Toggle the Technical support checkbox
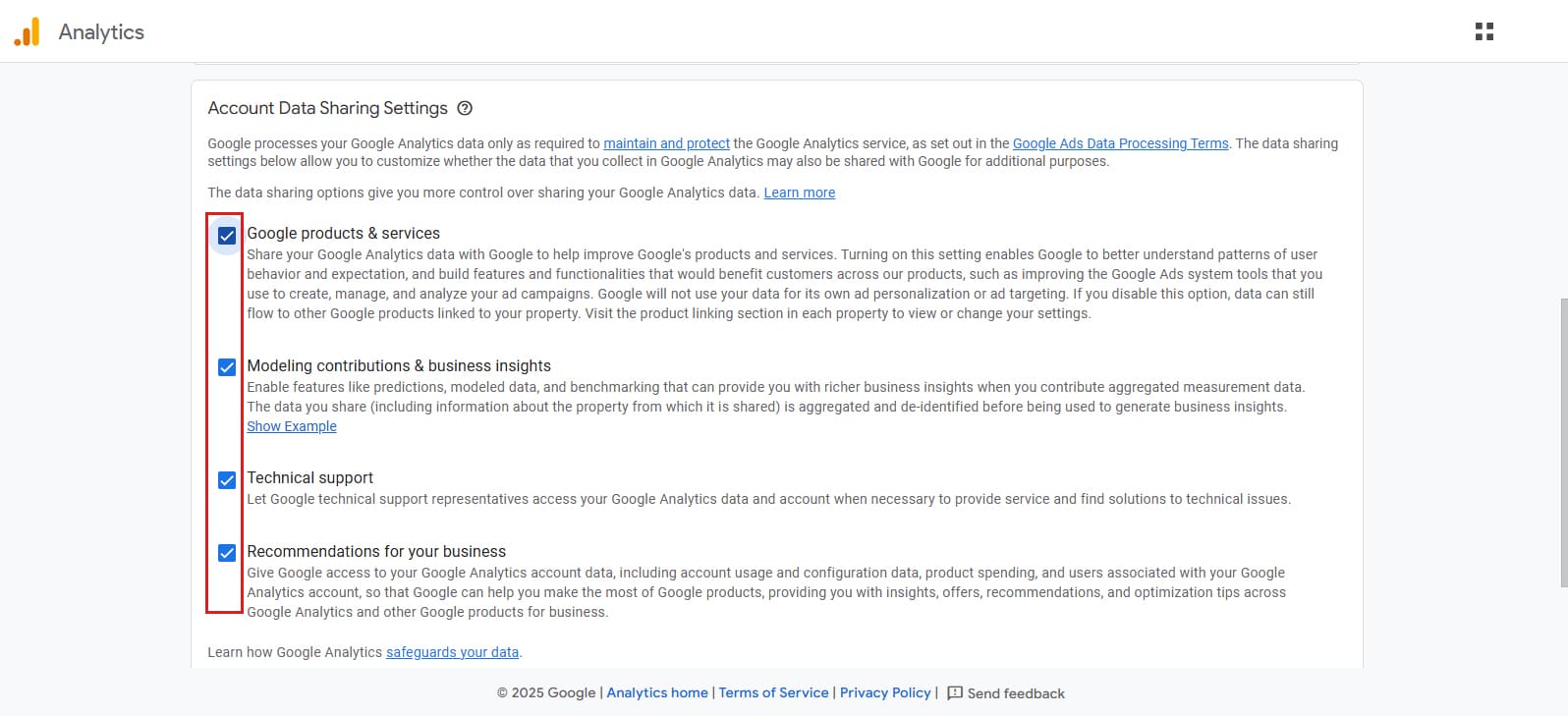The height and width of the screenshot is (716, 1568). coord(227,480)
